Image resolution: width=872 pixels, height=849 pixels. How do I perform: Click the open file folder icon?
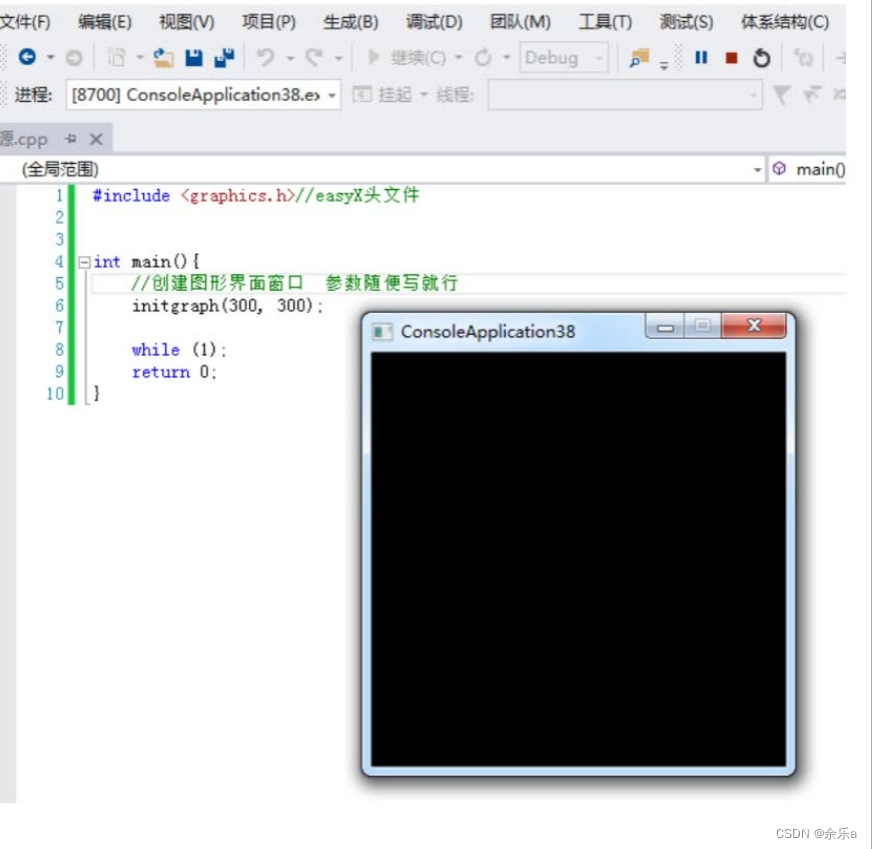pos(163,57)
